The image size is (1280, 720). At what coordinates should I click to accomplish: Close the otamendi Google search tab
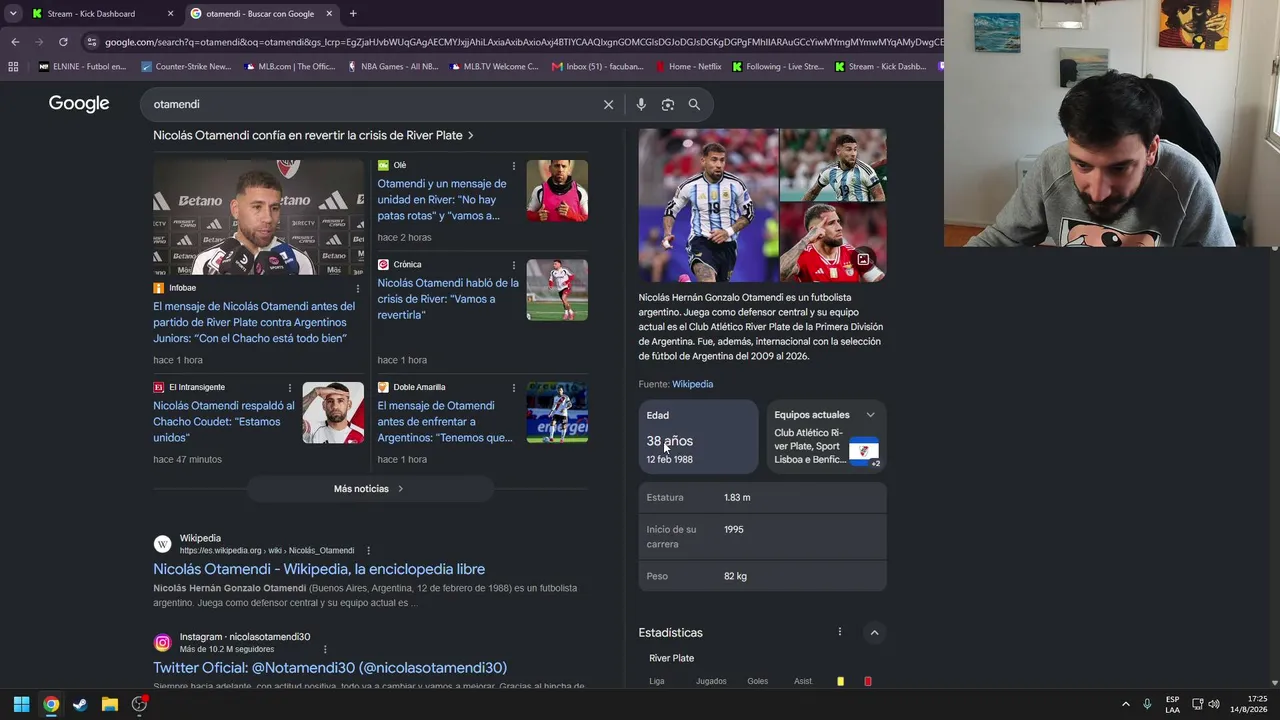(329, 14)
